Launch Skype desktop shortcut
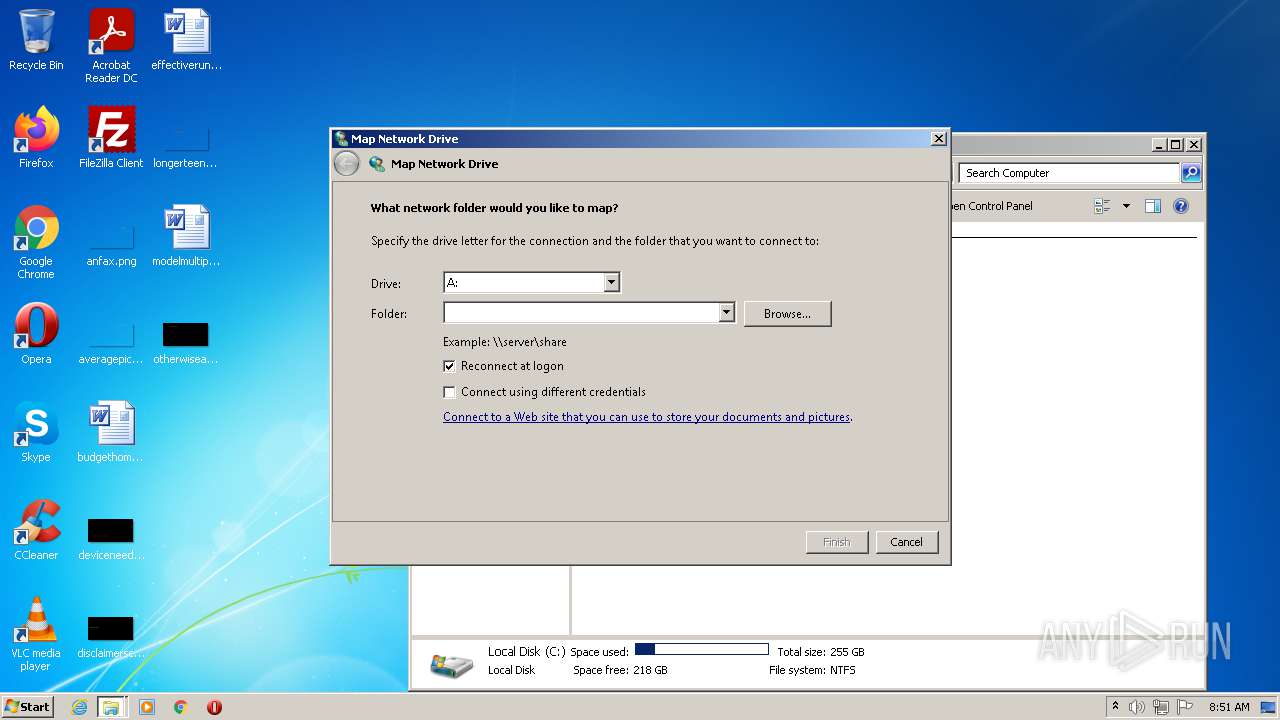 pyautogui.click(x=36, y=432)
